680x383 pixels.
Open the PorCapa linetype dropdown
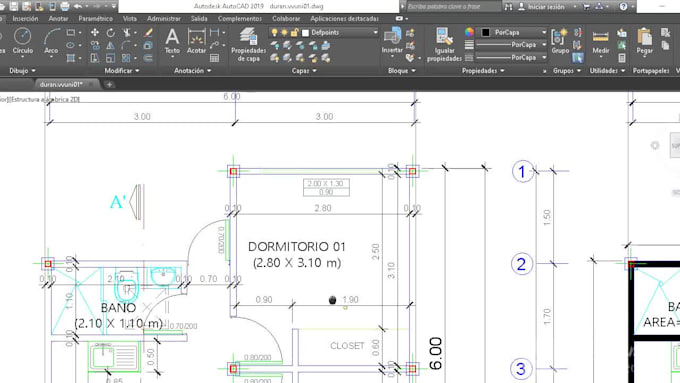[x=544, y=57]
